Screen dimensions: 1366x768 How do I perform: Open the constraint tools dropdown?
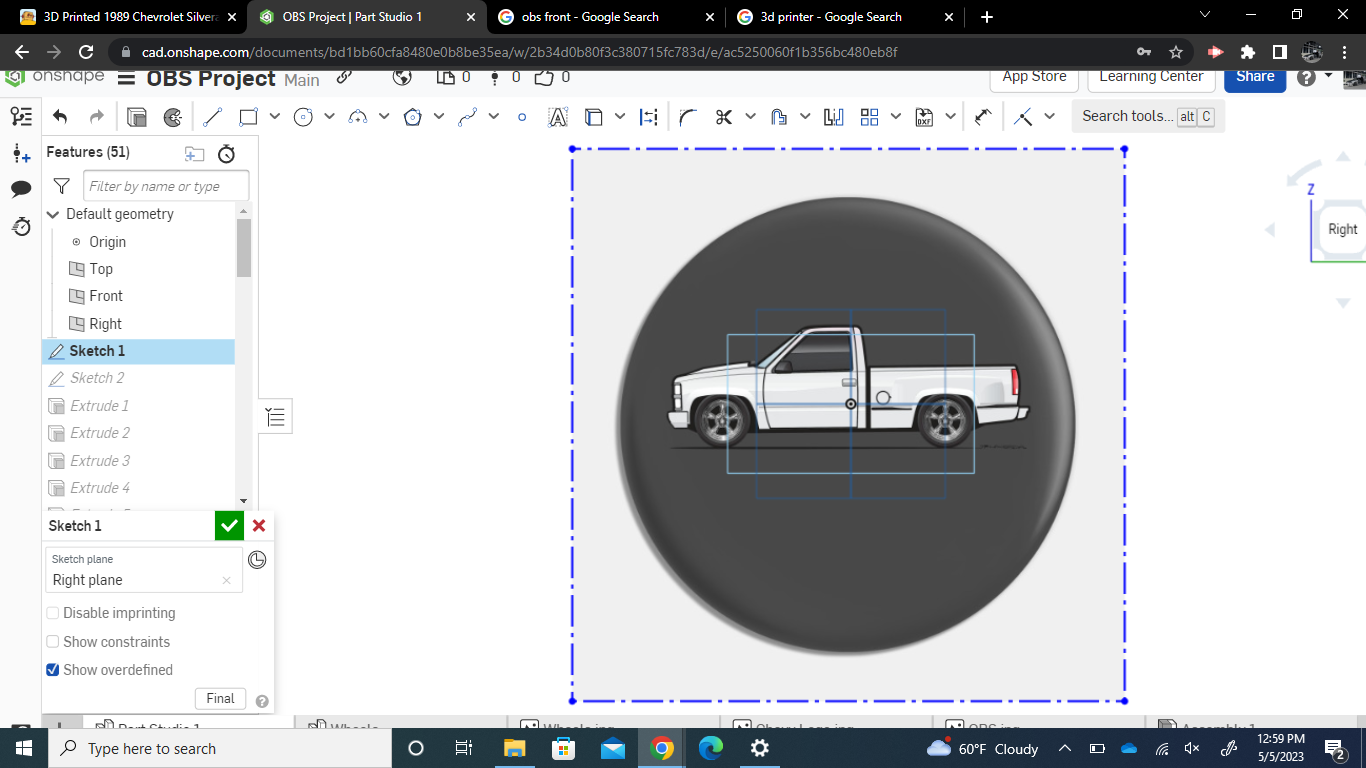[x=1049, y=116]
